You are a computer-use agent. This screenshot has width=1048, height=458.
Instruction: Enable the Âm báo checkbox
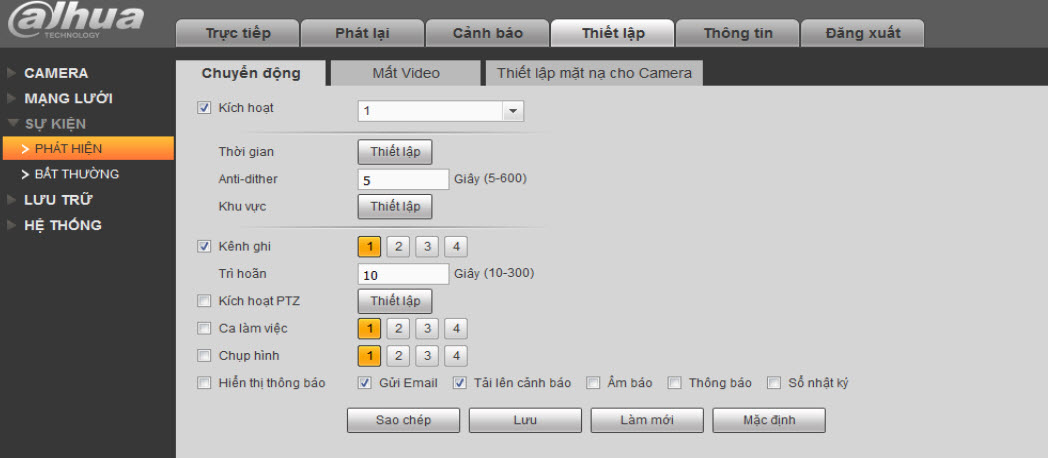coord(593,383)
